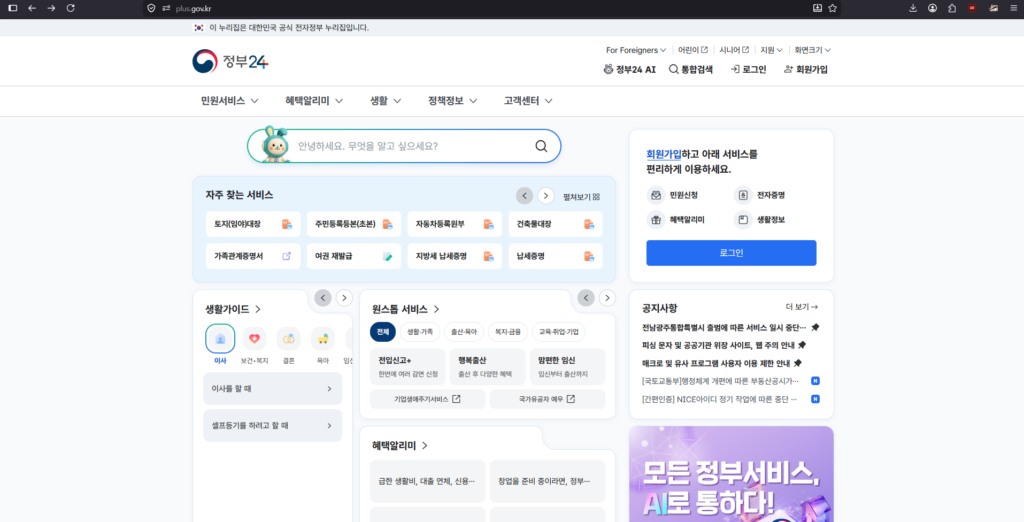Open 국가유공자 예우 external link
Viewport: 1024px width, 522px height.
tap(547, 399)
